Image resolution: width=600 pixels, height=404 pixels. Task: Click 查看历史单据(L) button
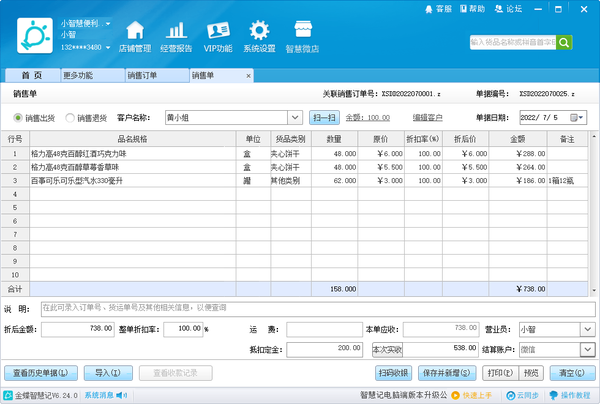pyautogui.click(x=41, y=373)
